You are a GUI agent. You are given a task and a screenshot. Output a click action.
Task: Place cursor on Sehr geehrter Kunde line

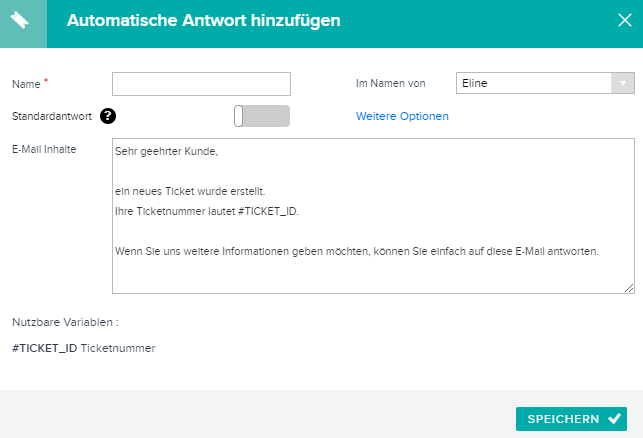pyautogui.click(x=166, y=151)
